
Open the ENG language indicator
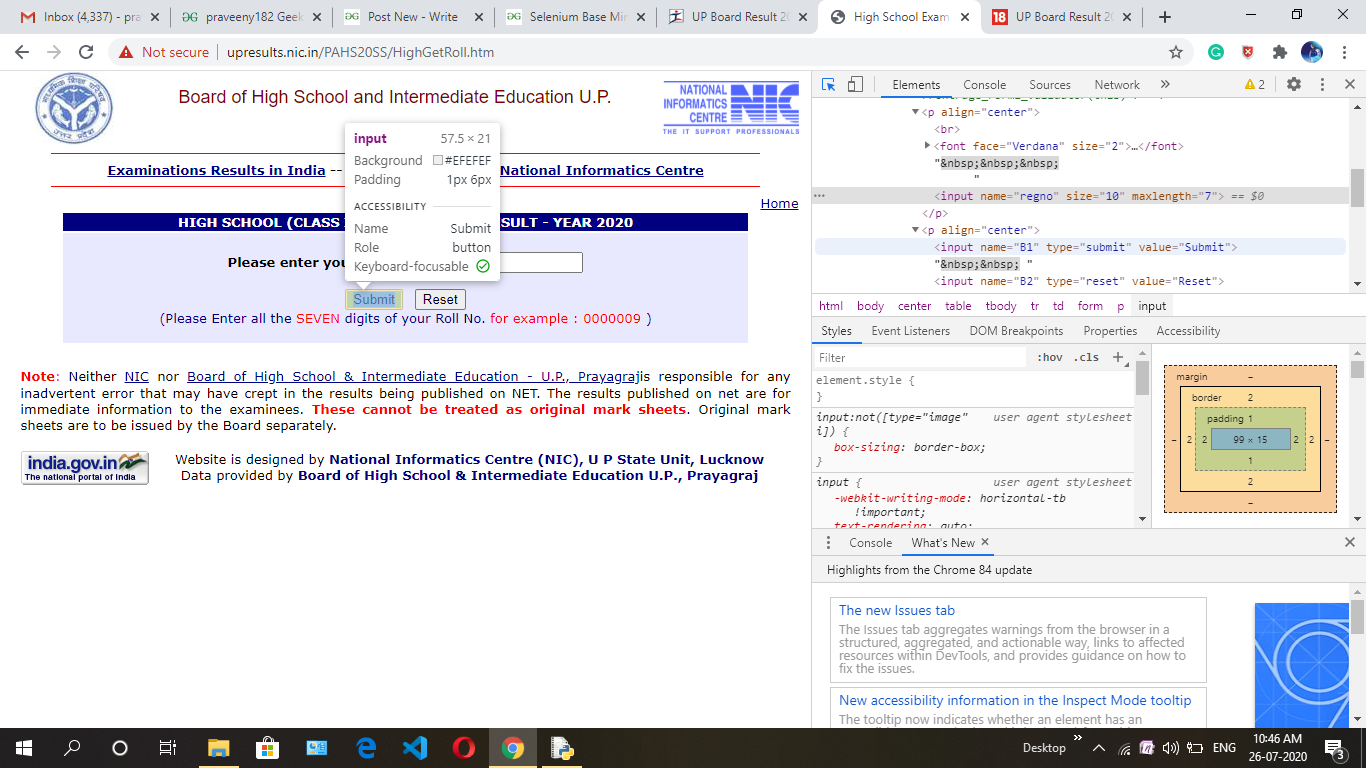pyautogui.click(x=1224, y=747)
